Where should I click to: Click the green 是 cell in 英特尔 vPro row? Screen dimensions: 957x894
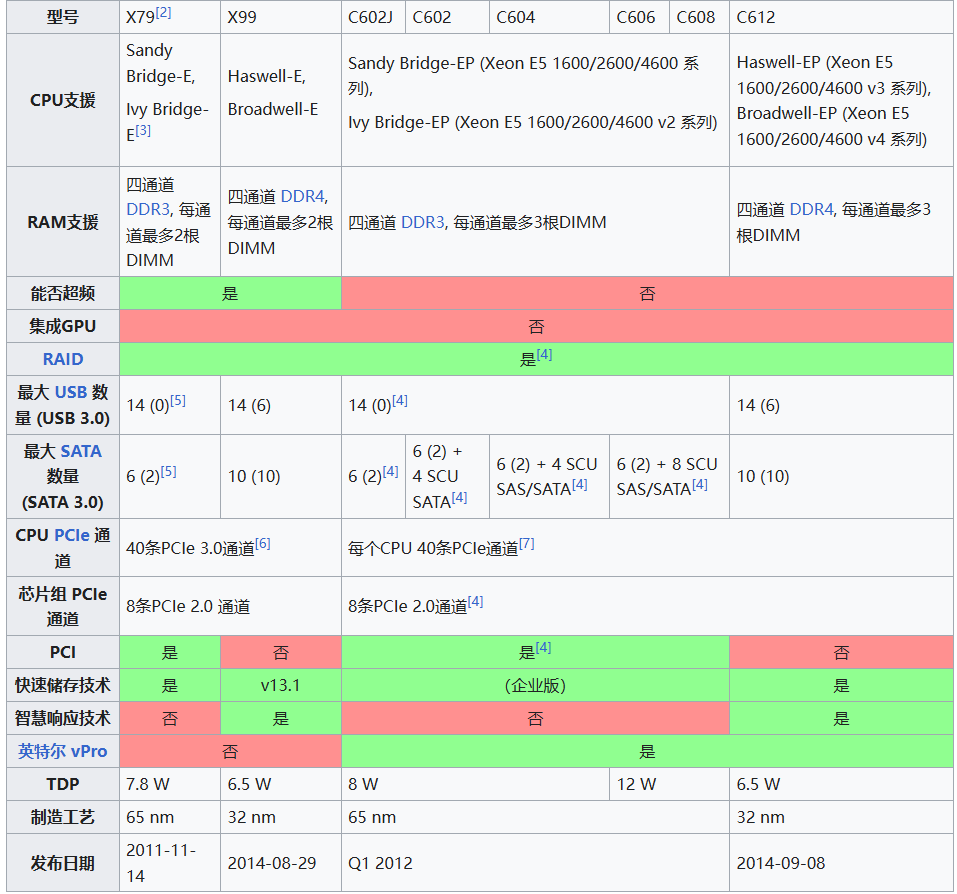pyautogui.click(x=648, y=751)
